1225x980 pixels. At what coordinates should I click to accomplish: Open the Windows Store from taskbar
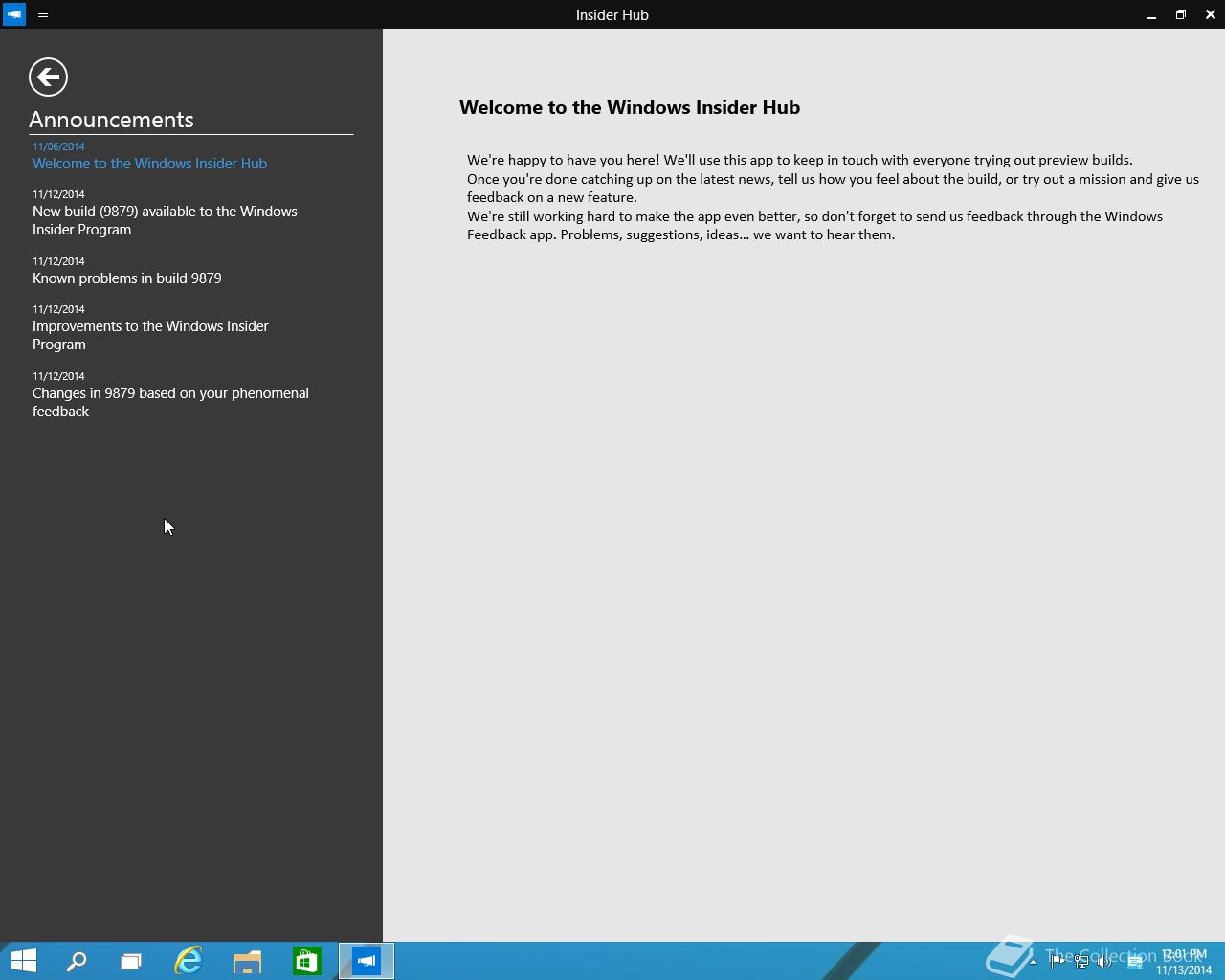click(306, 961)
